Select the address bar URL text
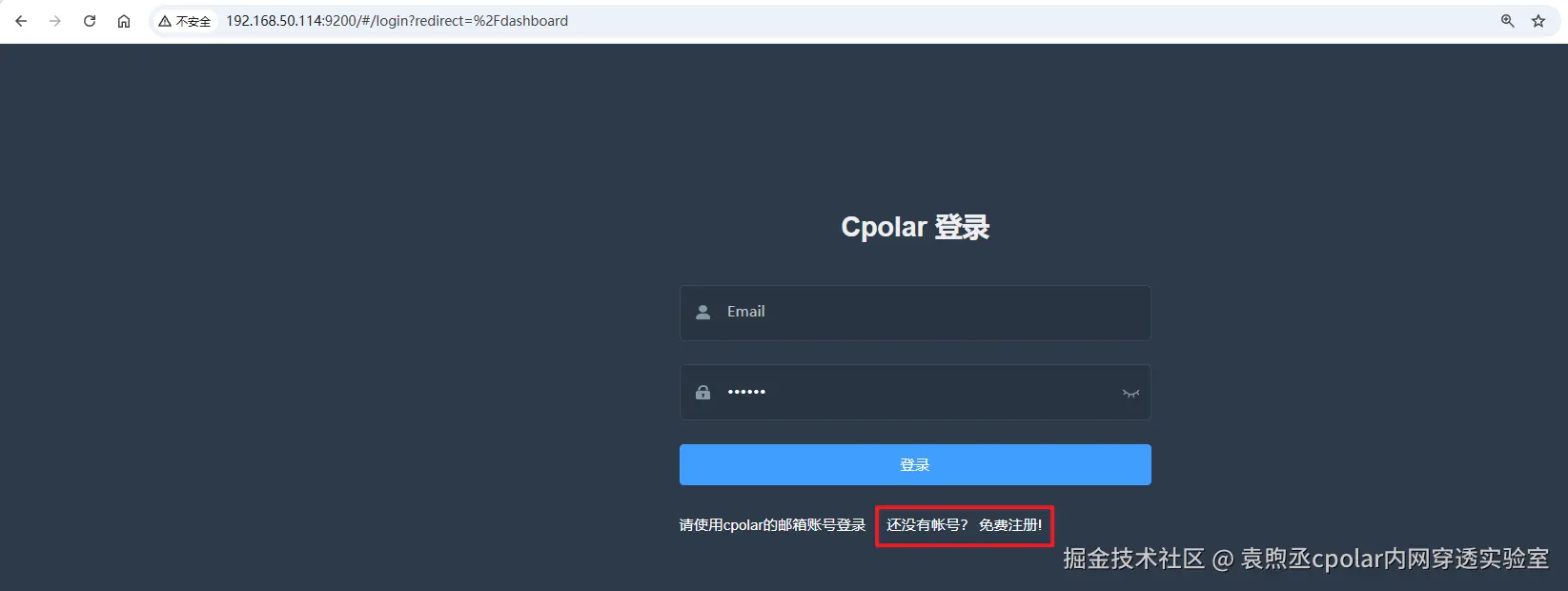Viewport: 1568px width, 591px height. 397,21
